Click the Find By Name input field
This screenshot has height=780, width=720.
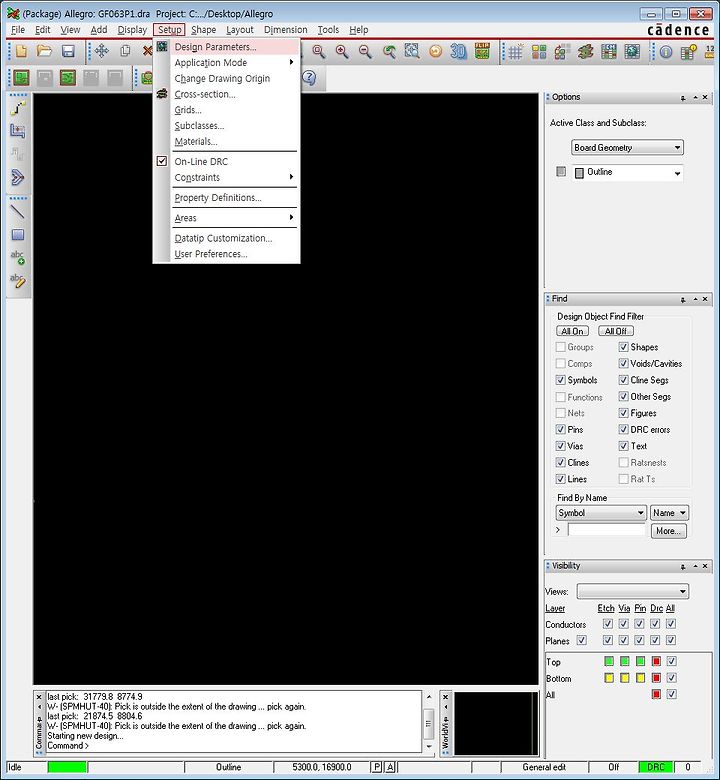click(606, 530)
